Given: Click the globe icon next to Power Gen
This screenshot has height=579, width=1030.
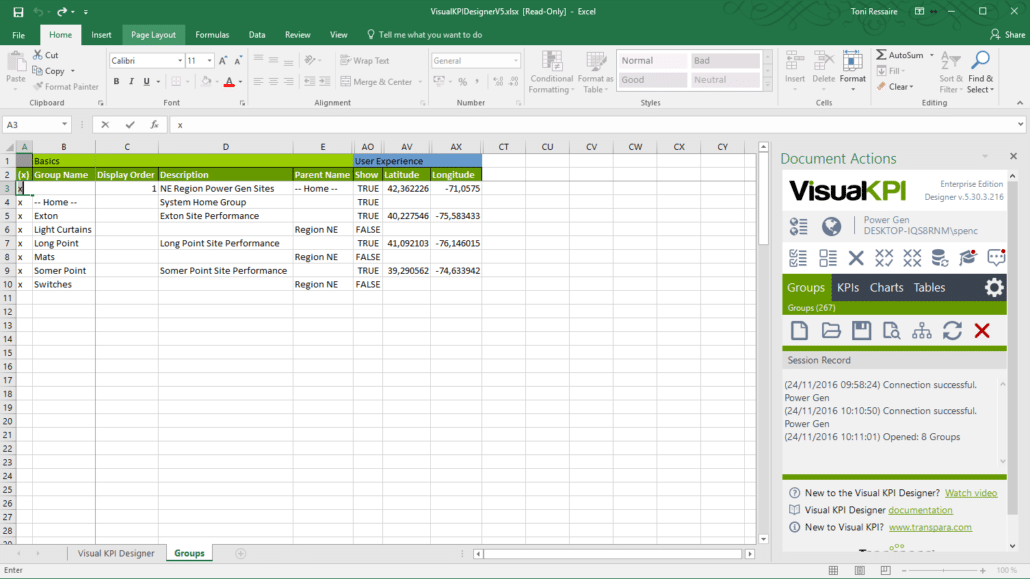Looking at the screenshot, I should [x=830, y=227].
